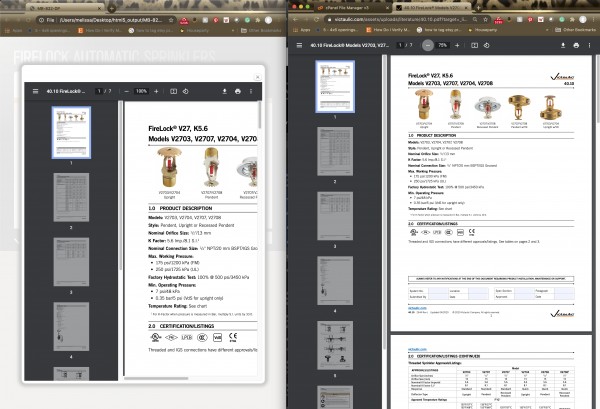The width and height of the screenshot is (600, 409).
Task: Open Extensions puzzle icon in right browser
Action: (x=572, y=19)
